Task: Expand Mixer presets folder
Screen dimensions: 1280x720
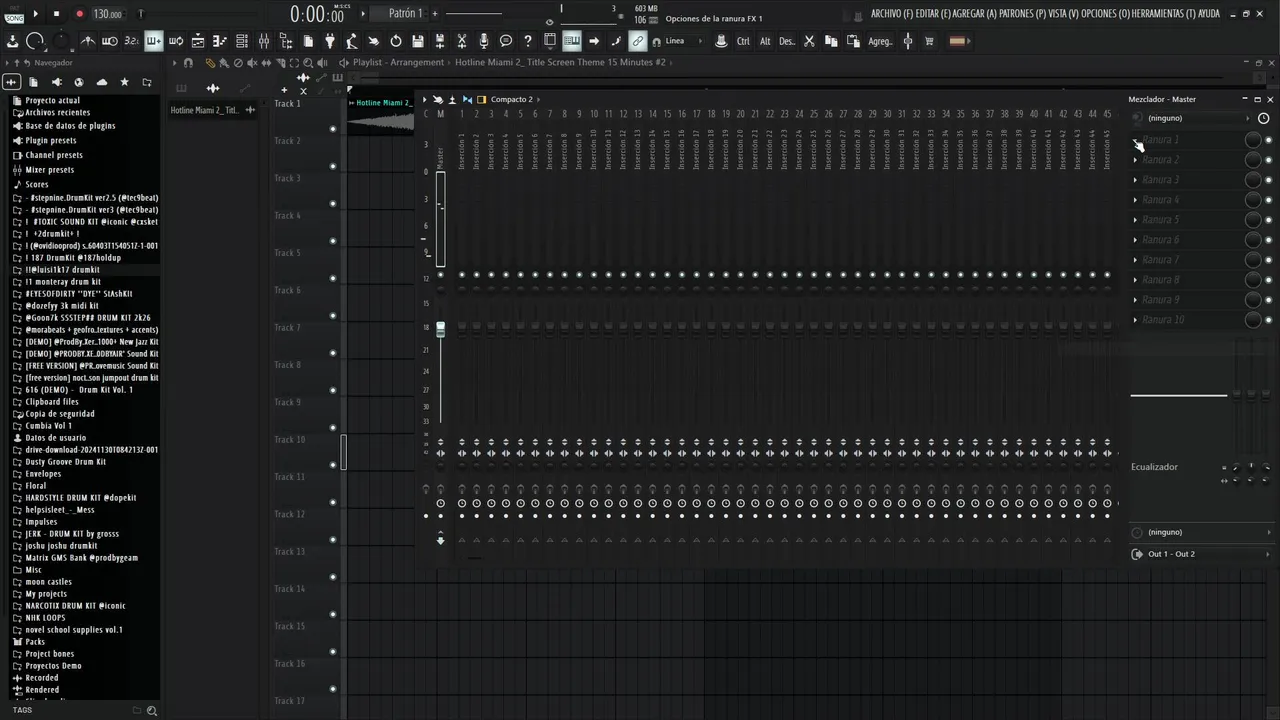Action: pyautogui.click(x=49, y=170)
